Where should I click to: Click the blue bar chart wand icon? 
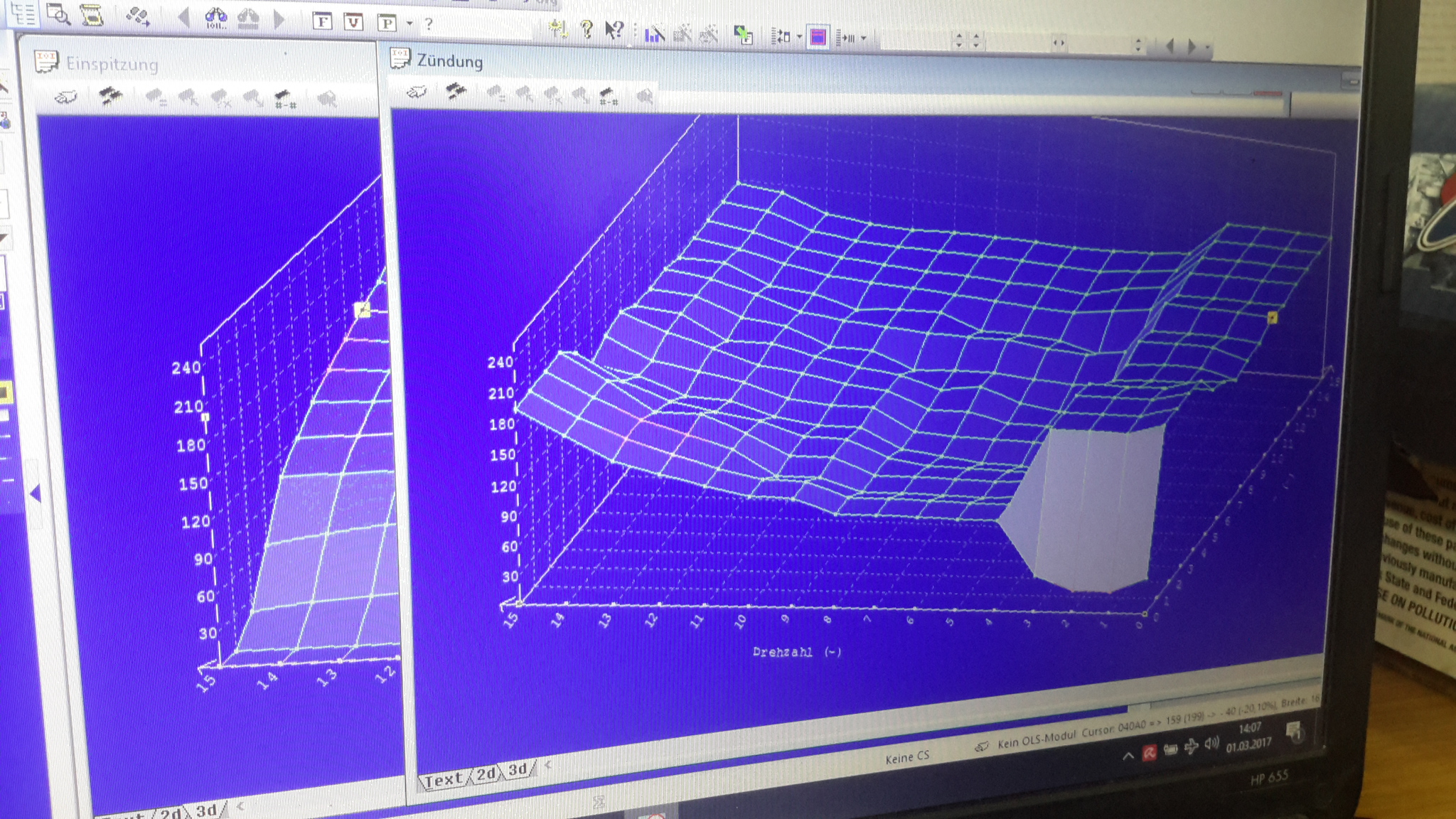tap(654, 33)
